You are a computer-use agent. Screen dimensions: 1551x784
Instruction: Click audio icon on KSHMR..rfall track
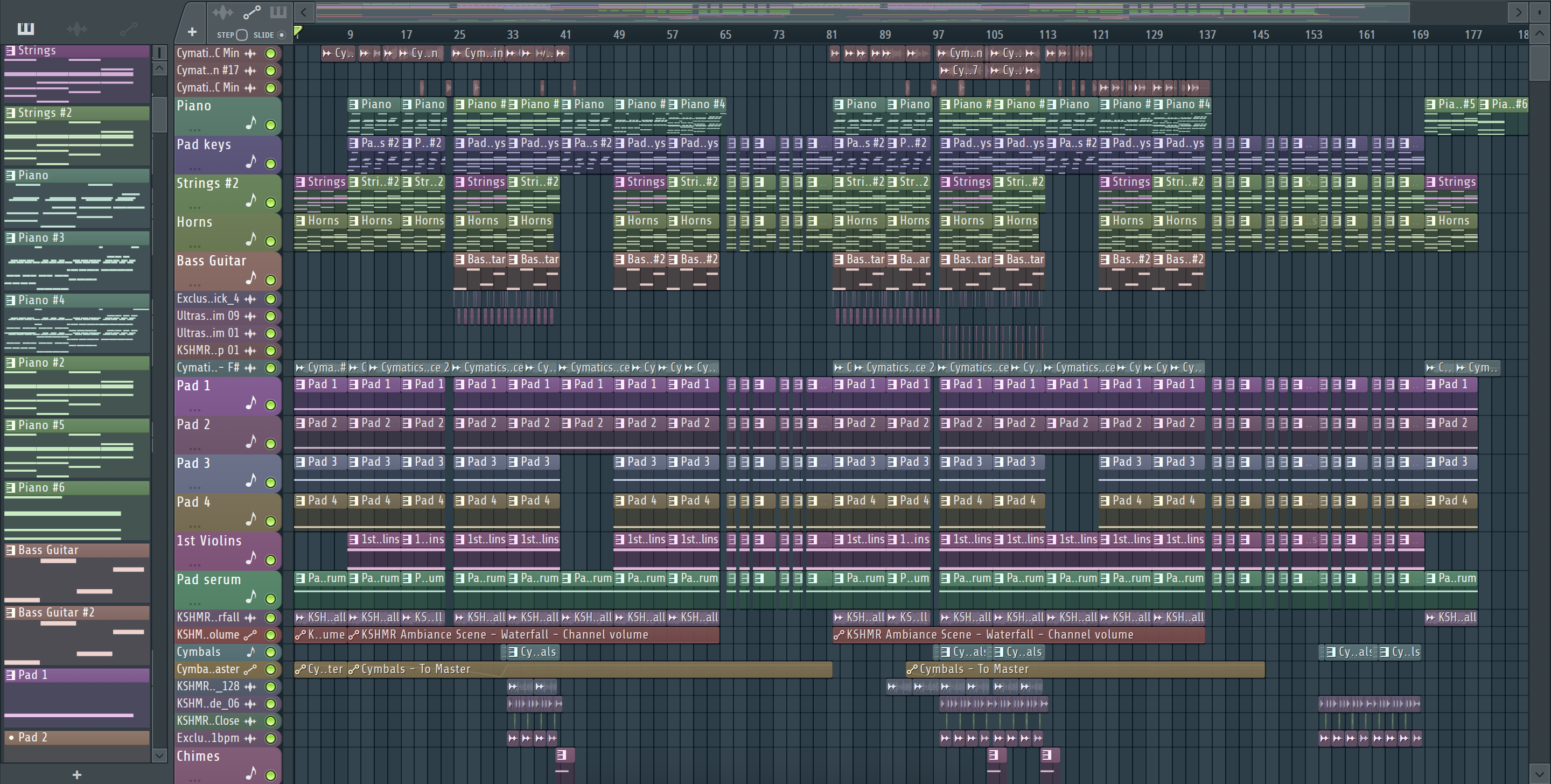[x=250, y=617]
